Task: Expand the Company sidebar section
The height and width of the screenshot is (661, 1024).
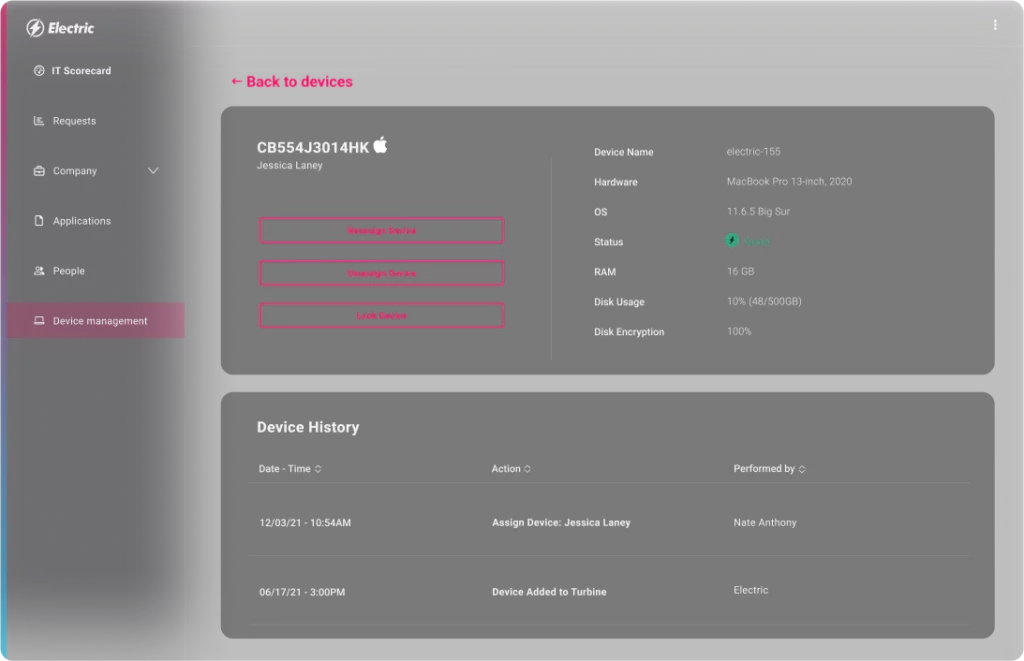Action: coord(153,170)
